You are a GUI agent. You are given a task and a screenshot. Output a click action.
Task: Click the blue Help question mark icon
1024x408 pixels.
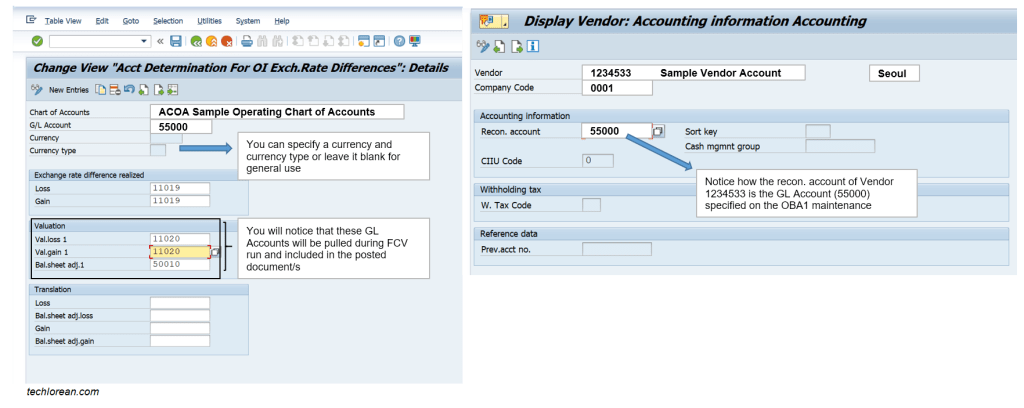[x=399, y=41]
